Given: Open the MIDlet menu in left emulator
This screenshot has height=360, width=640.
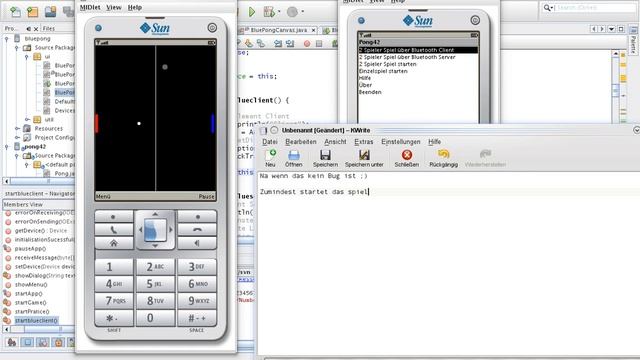Looking at the screenshot, I should [x=90, y=7].
